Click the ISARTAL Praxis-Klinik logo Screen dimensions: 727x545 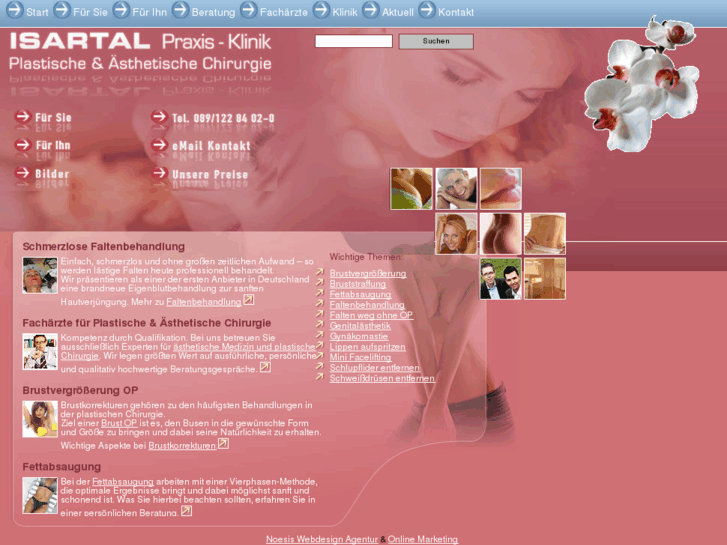click(140, 51)
